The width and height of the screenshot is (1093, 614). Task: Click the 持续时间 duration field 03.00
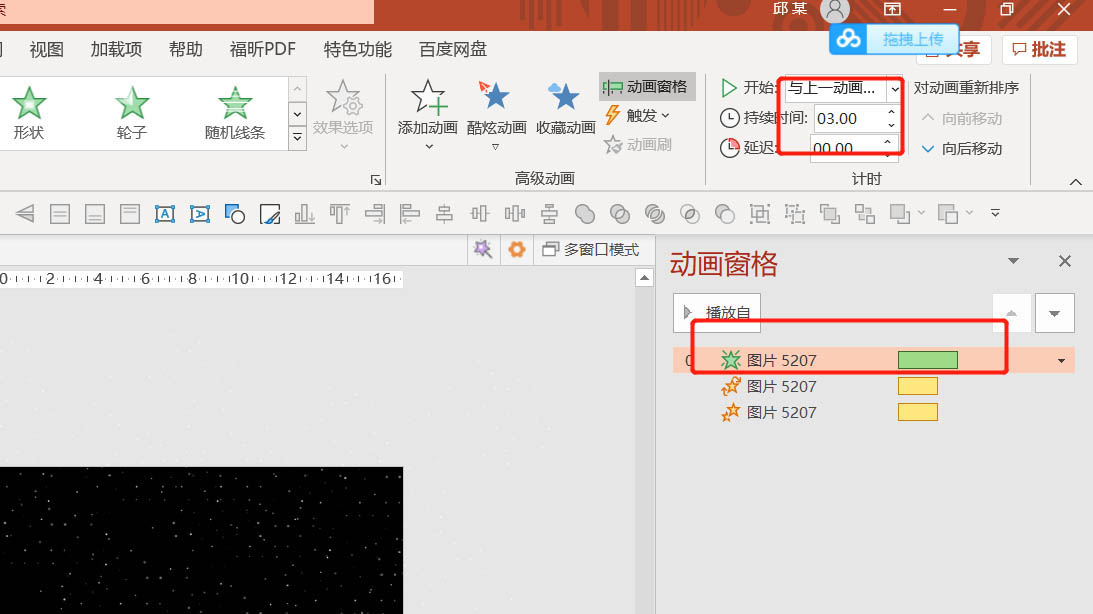point(848,118)
